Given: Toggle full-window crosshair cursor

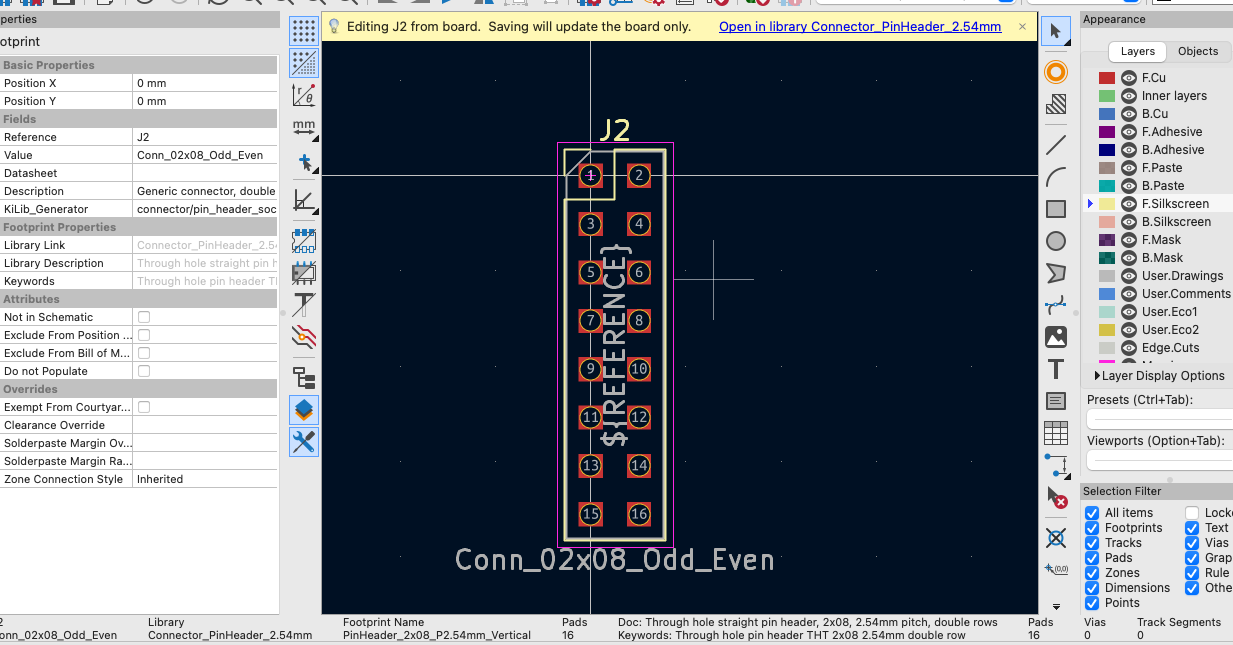Looking at the screenshot, I should point(304,161).
